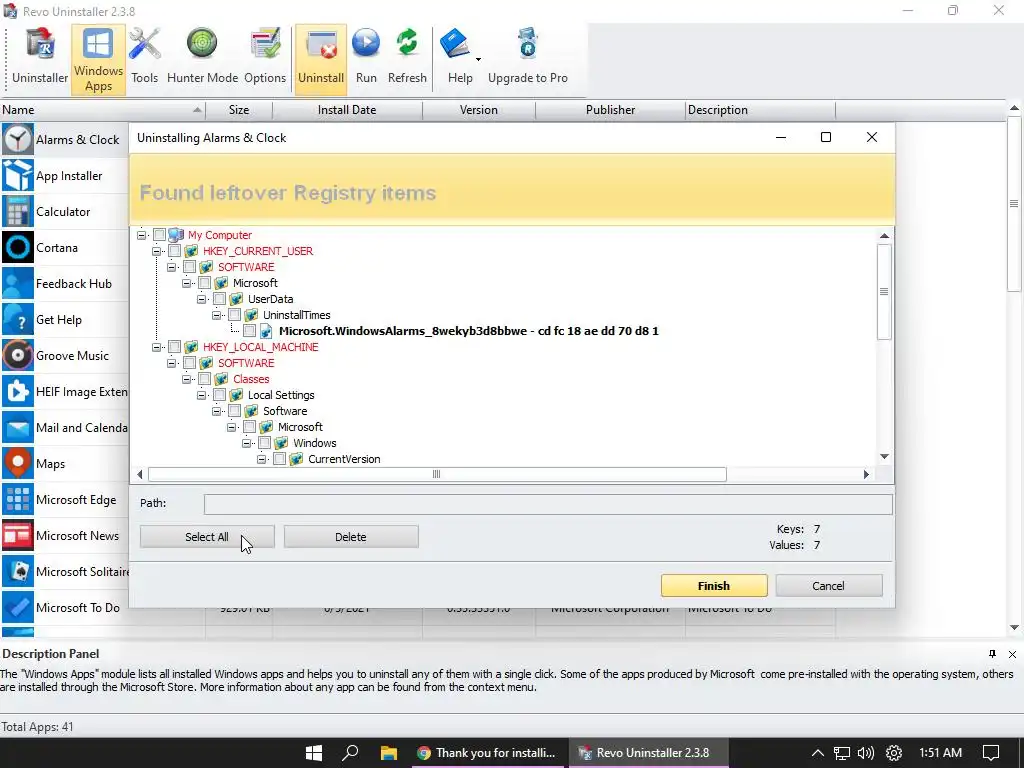
Task: Check the Local Settings checkbox
Action: [219, 394]
